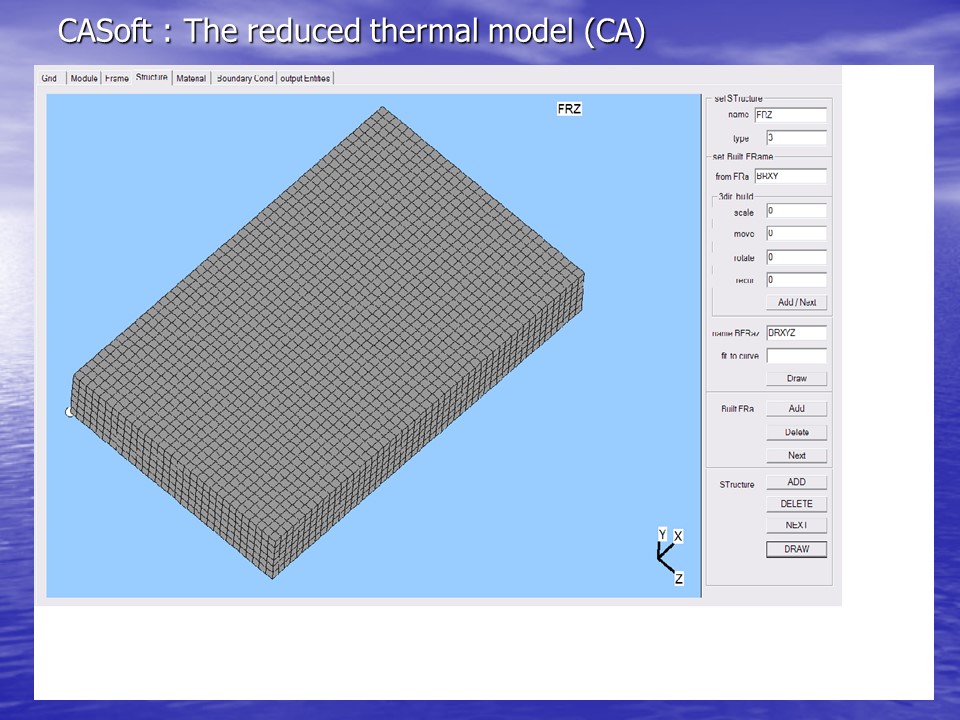Image resolution: width=960 pixels, height=720 pixels.
Task: Click the uppercase DRAW button
Action: (x=796, y=549)
